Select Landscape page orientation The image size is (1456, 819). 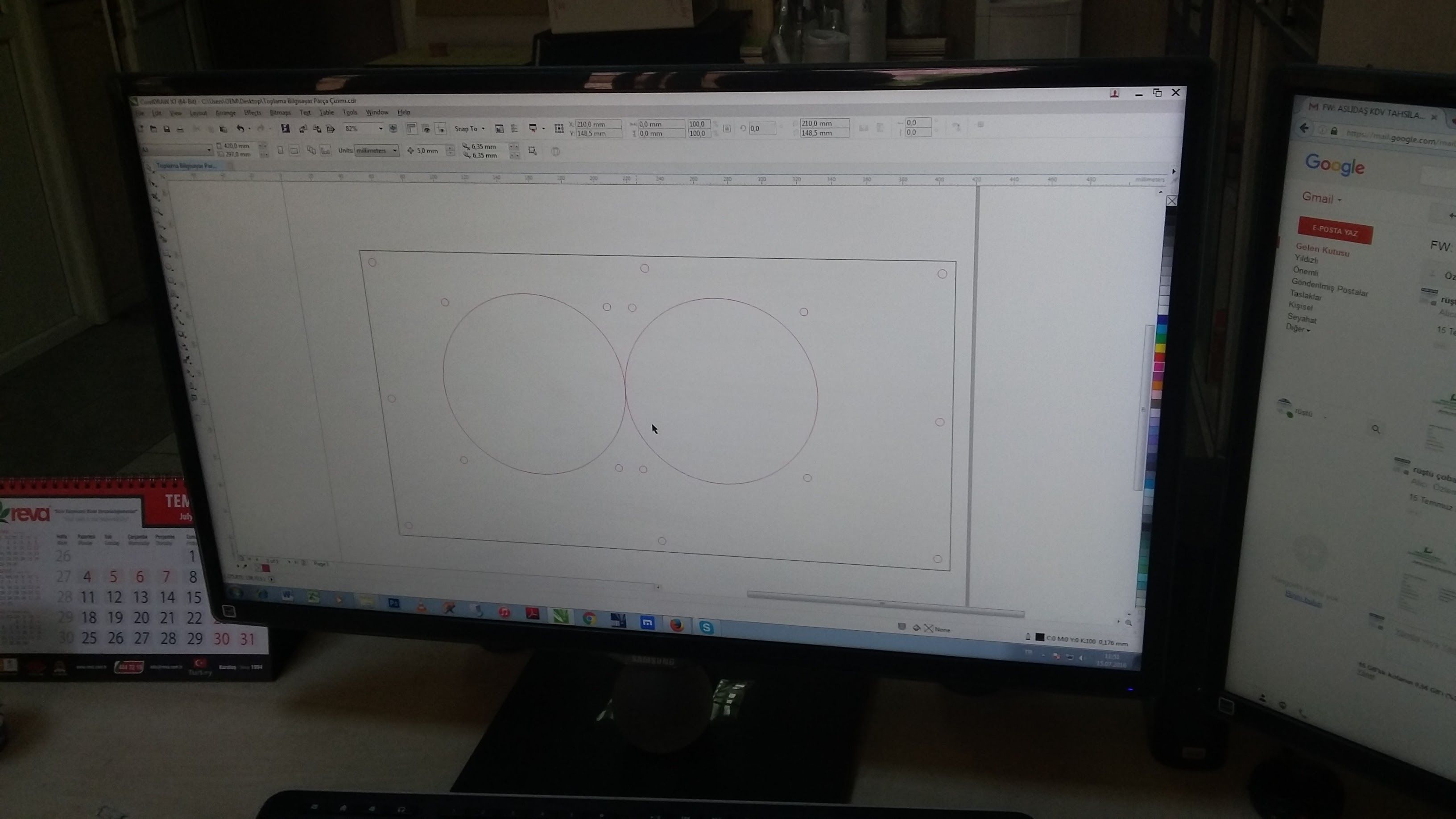[x=294, y=150]
